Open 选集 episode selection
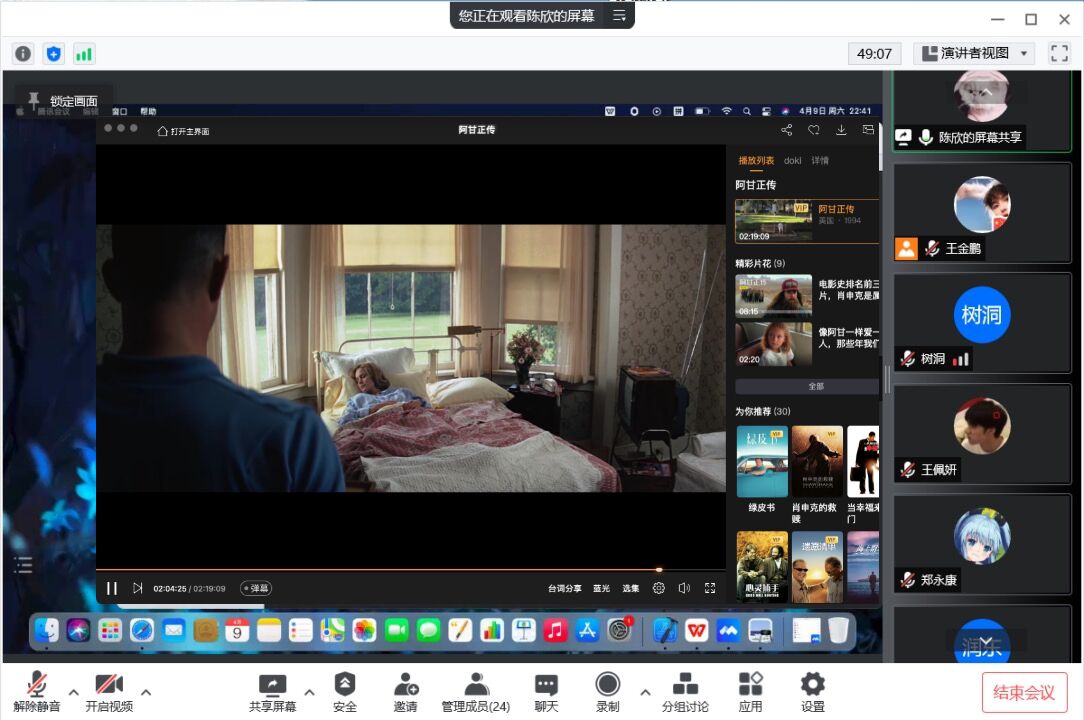The width and height of the screenshot is (1084, 720). (x=630, y=589)
